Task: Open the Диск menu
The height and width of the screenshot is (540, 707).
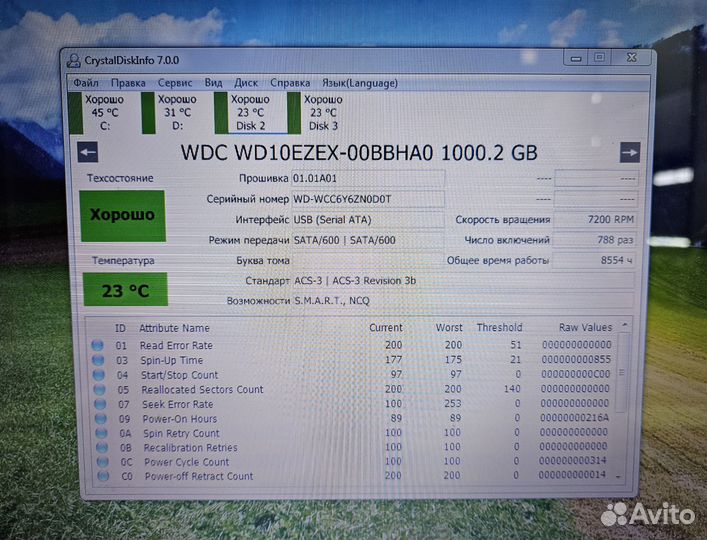Action: tap(246, 83)
